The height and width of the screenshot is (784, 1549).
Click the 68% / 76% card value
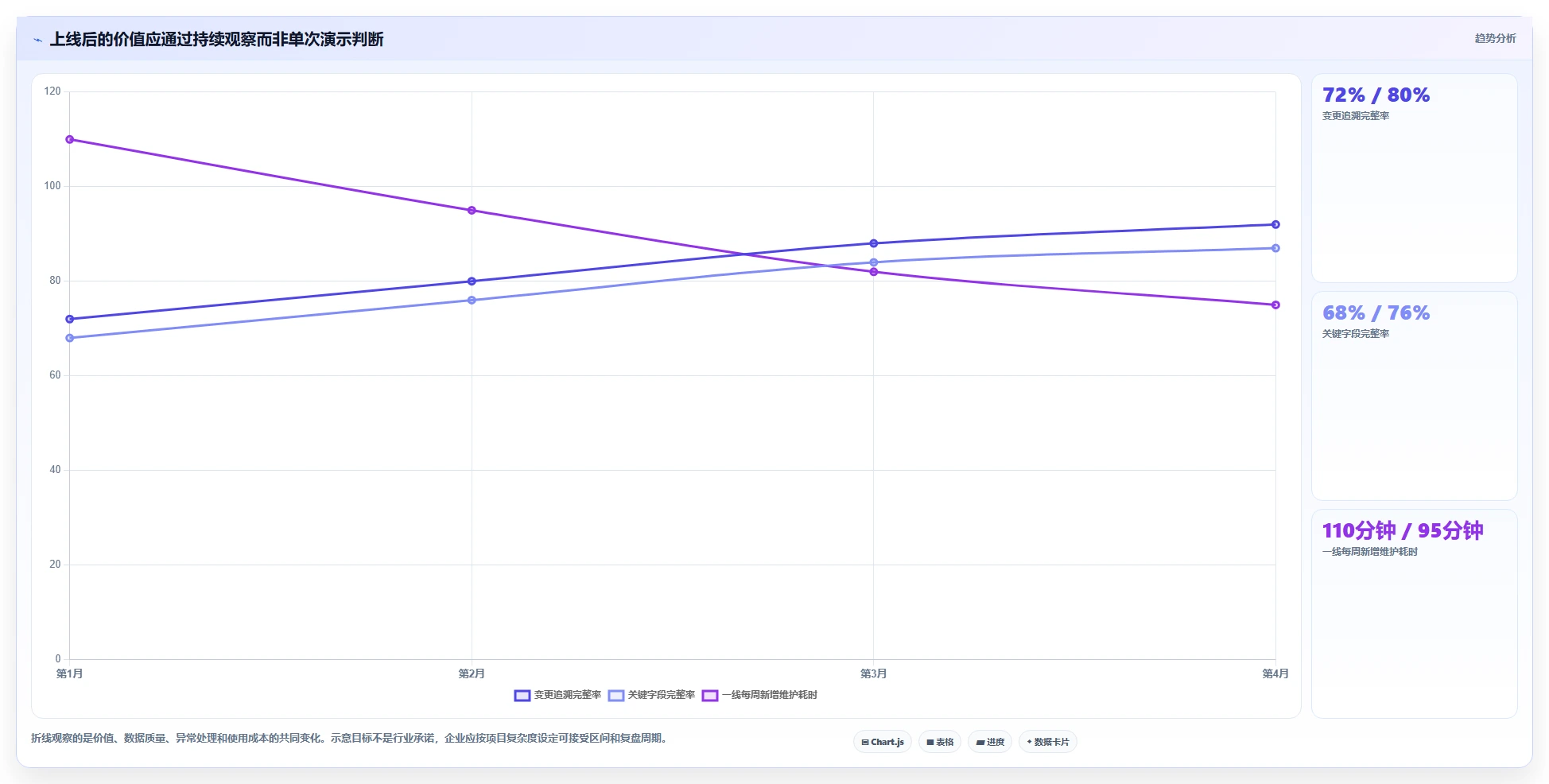pyautogui.click(x=1376, y=313)
